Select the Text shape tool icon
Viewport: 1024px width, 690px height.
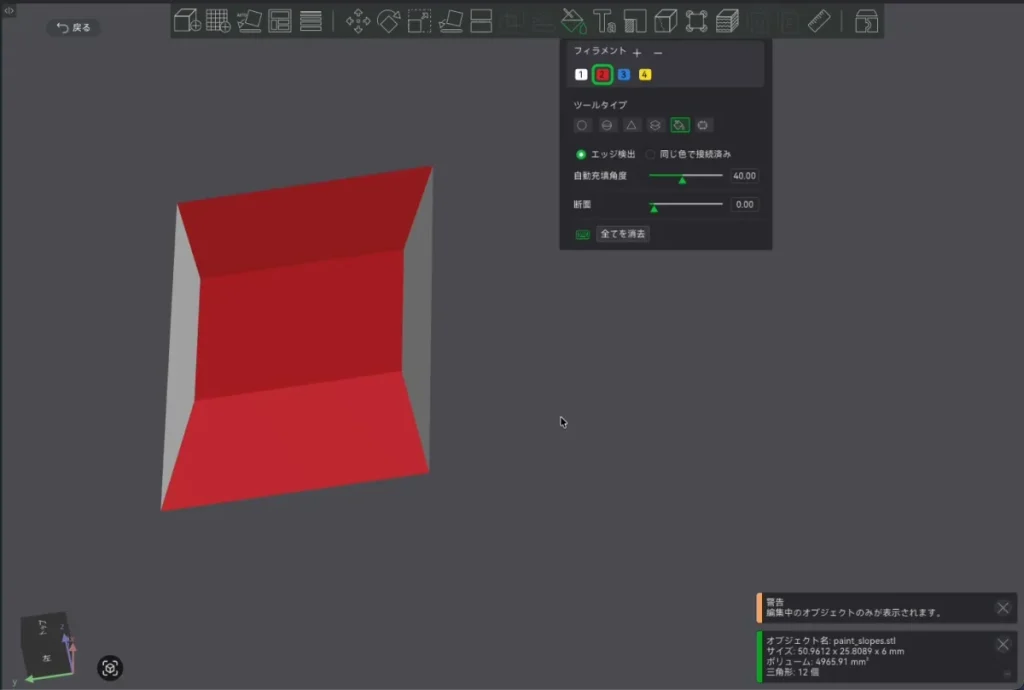[604, 21]
